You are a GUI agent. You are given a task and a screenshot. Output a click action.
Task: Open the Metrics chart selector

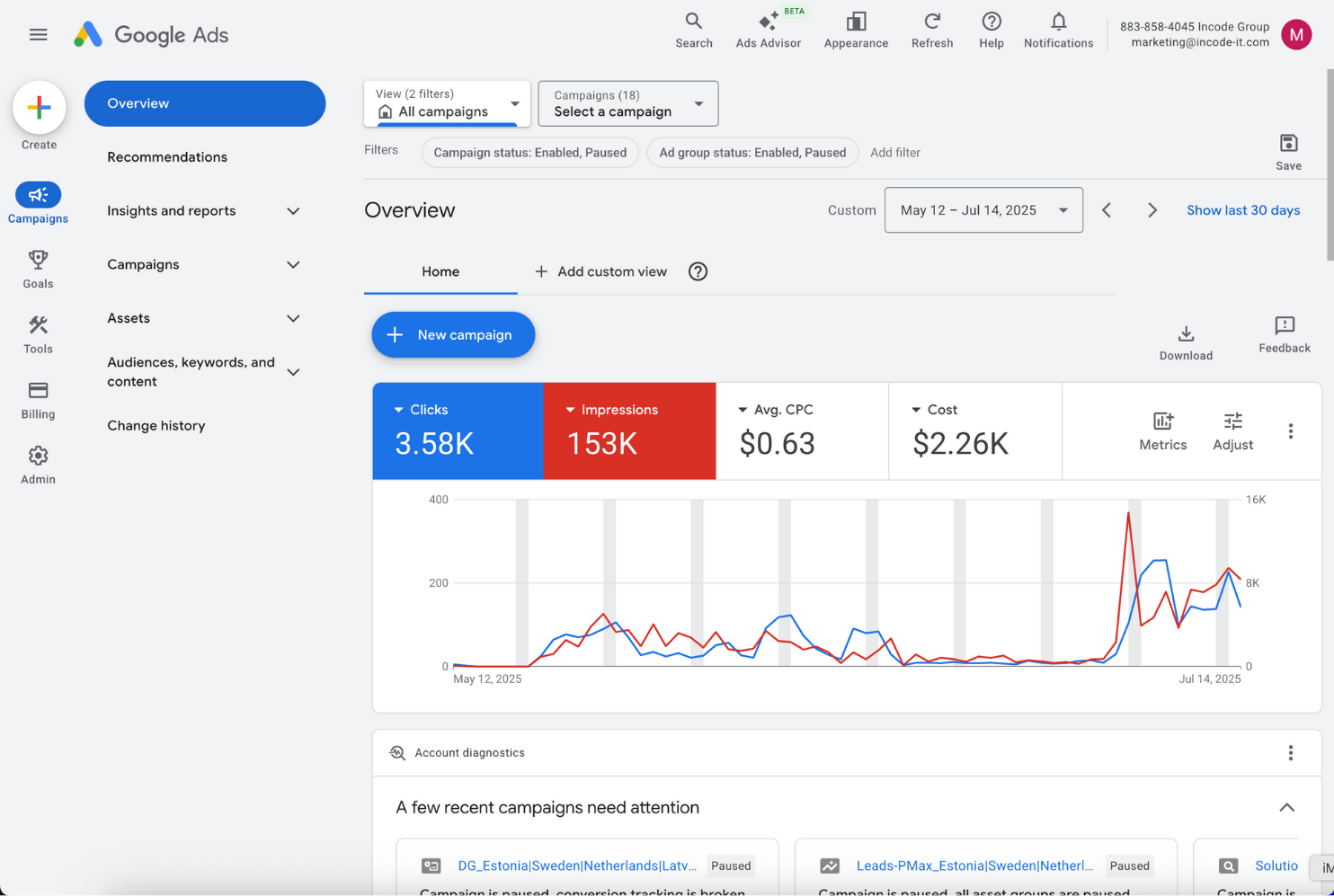1162,431
